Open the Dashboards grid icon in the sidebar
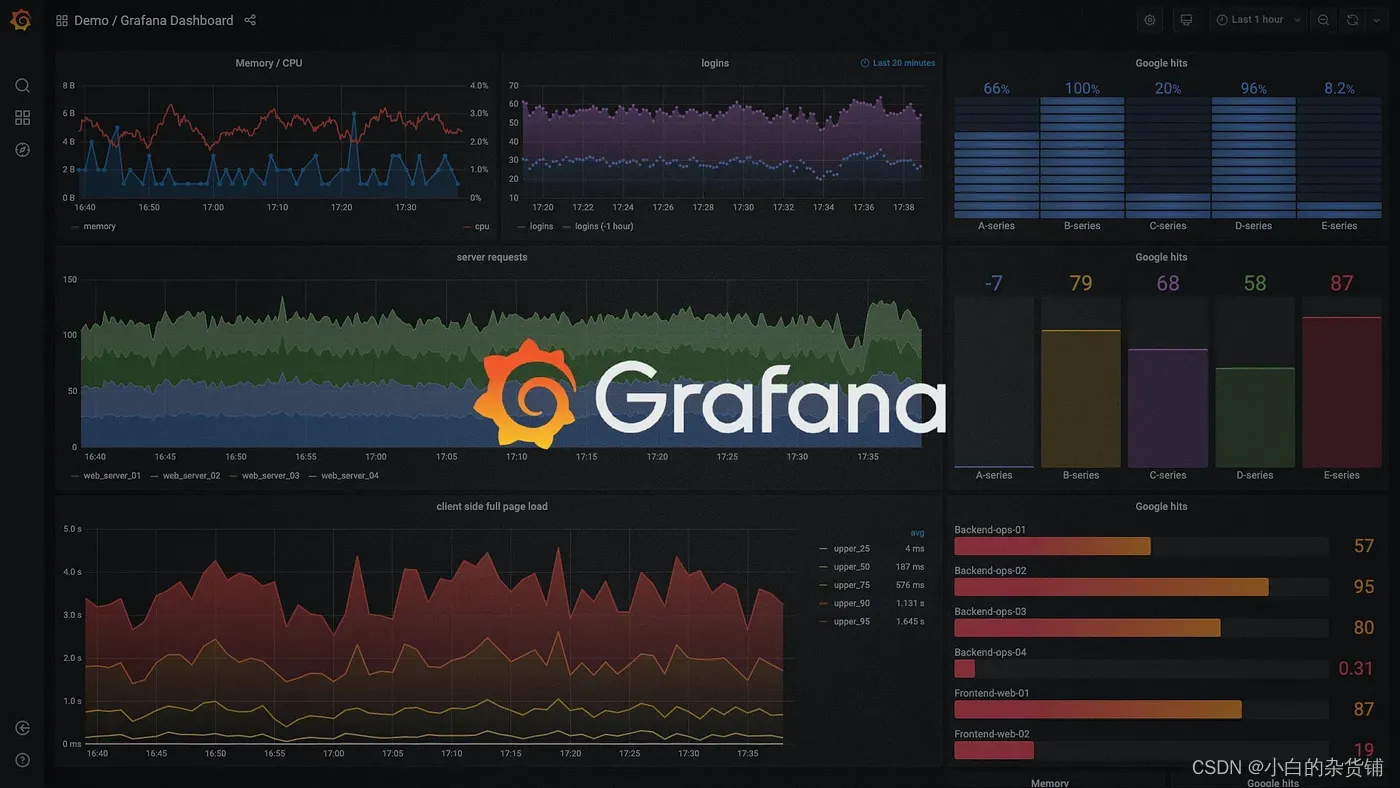The image size is (1400, 788). [22, 118]
